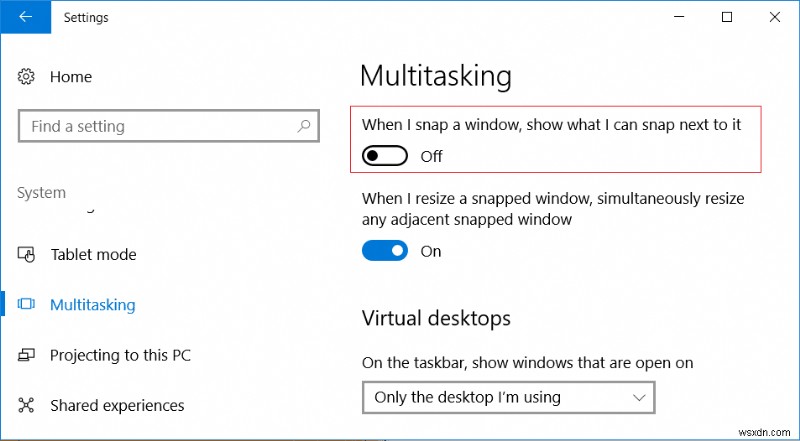Go to the Home settings page
The image size is (800, 441).
click(70, 77)
